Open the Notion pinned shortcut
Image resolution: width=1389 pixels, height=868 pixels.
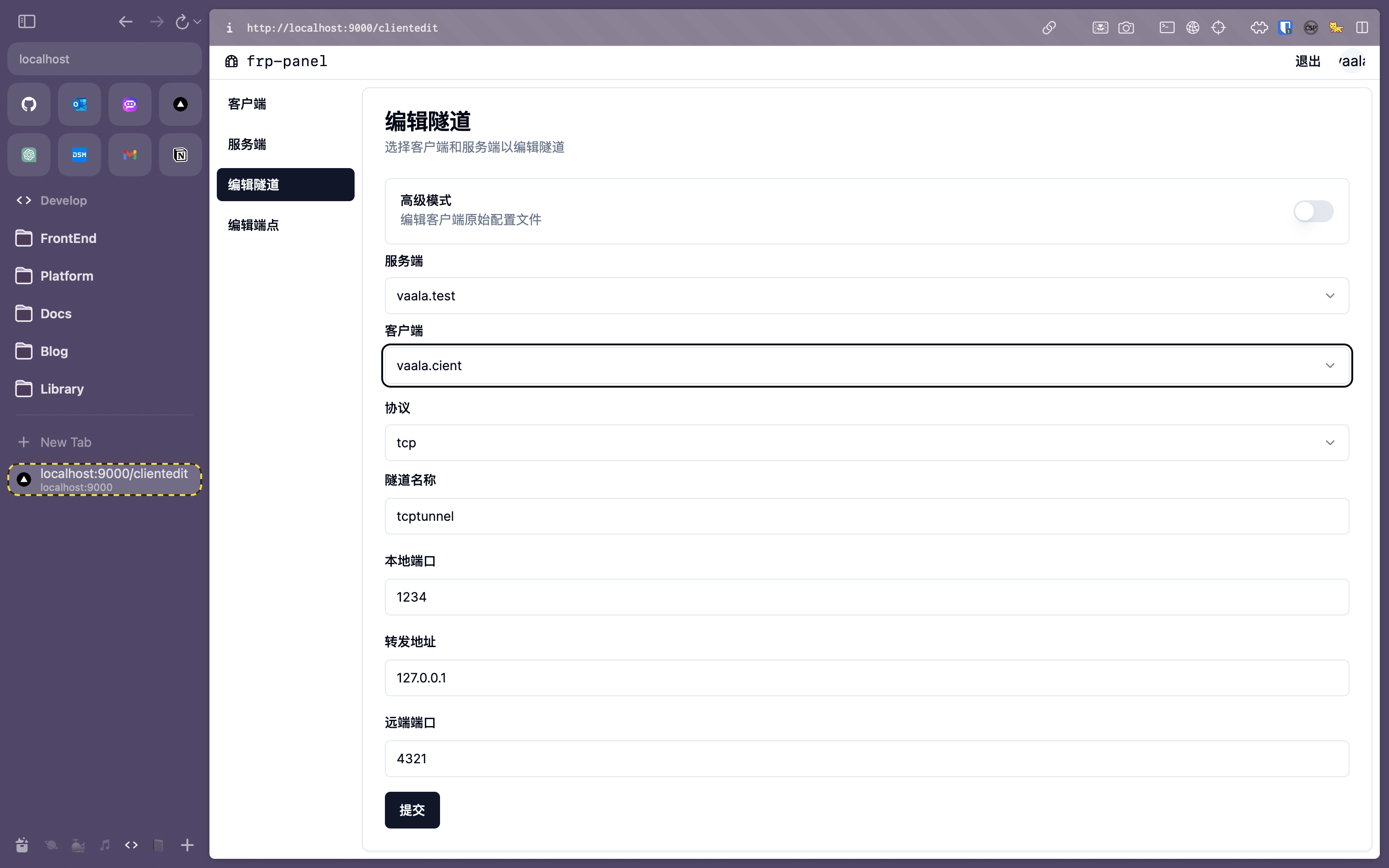(180, 155)
